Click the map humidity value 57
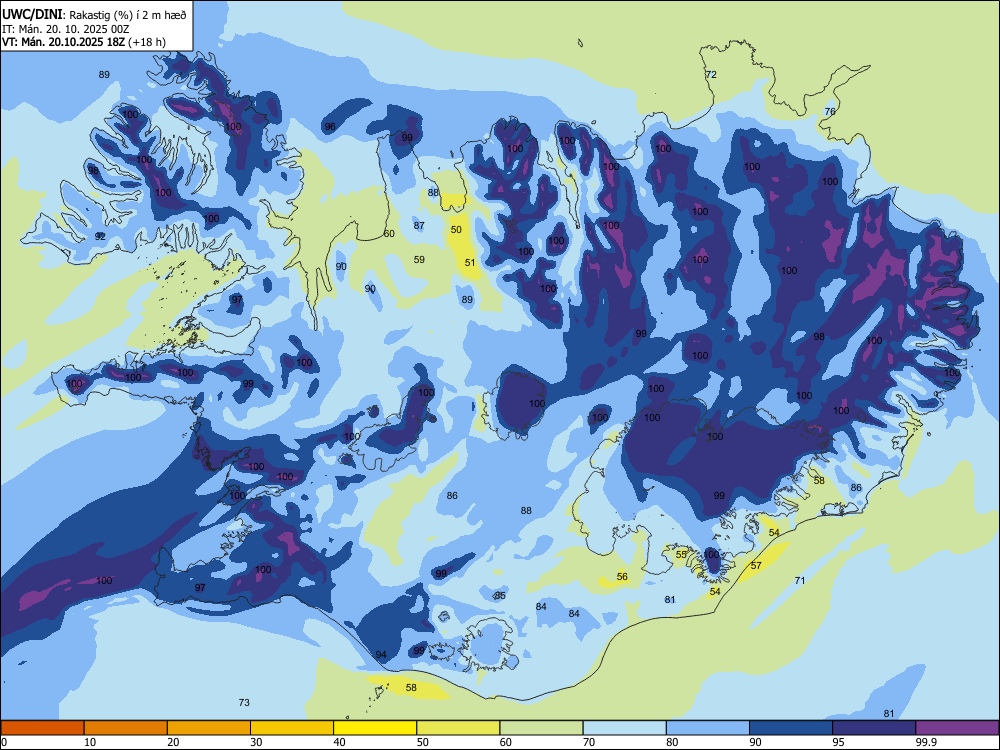This screenshot has height=750, width=1000. coord(756,566)
